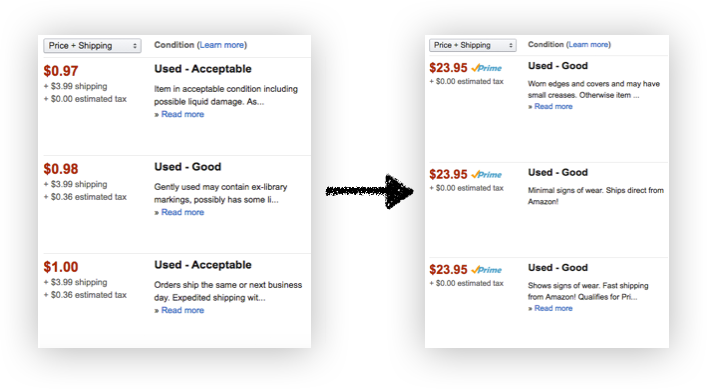The height and width of the screenshot is (389, 707).
Task: Click the Prime badge on third $23.95 offer
Action: tap(487, 270)
